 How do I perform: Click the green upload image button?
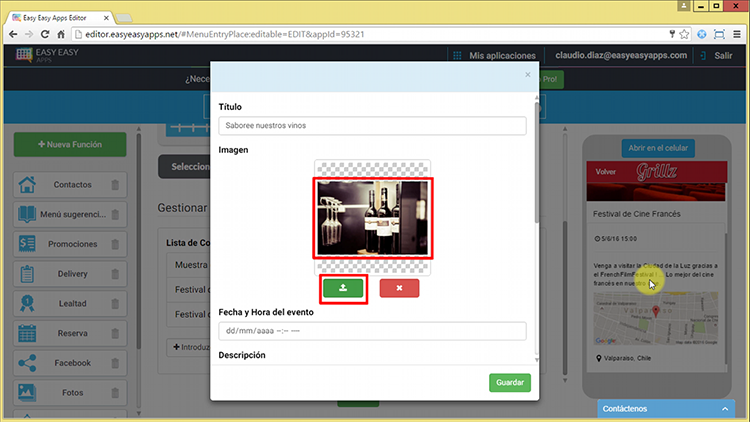(343, 288)
